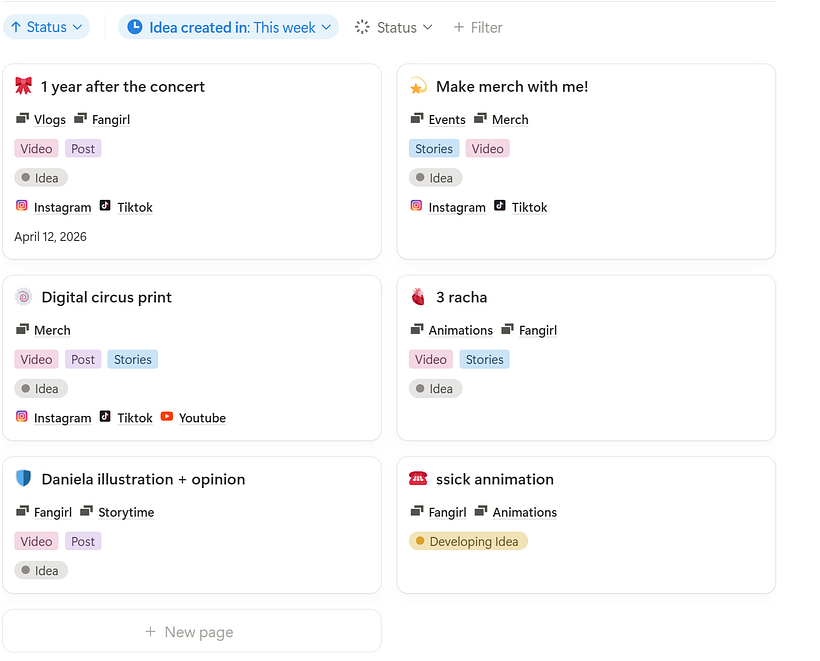Image resolution: width=820 pixels, height=661 pixels.
Task: Click the Instagram icon on "1 year after the concert"
Action: pos(20,207)
